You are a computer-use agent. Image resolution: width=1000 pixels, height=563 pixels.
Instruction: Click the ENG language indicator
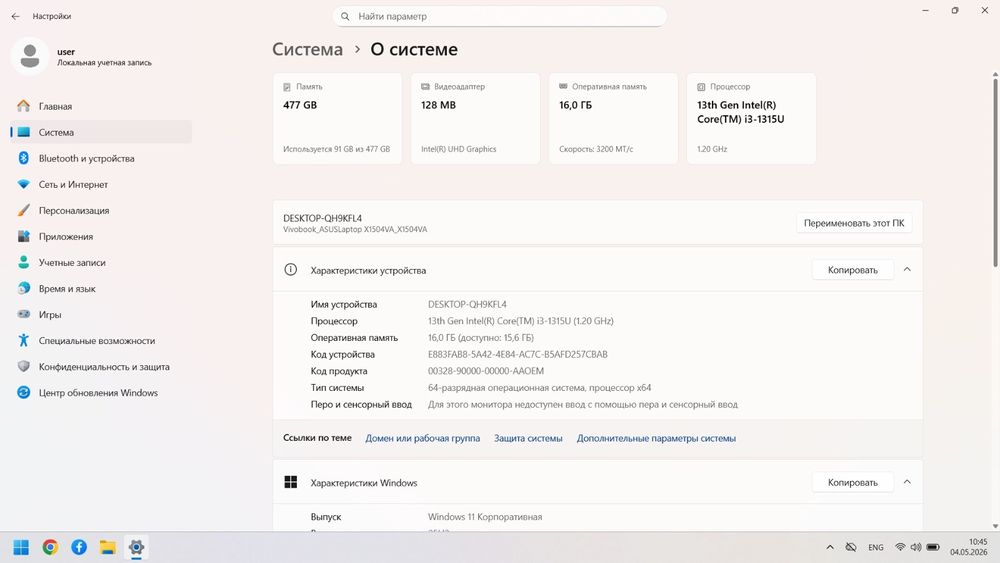(x=876, y=547)
